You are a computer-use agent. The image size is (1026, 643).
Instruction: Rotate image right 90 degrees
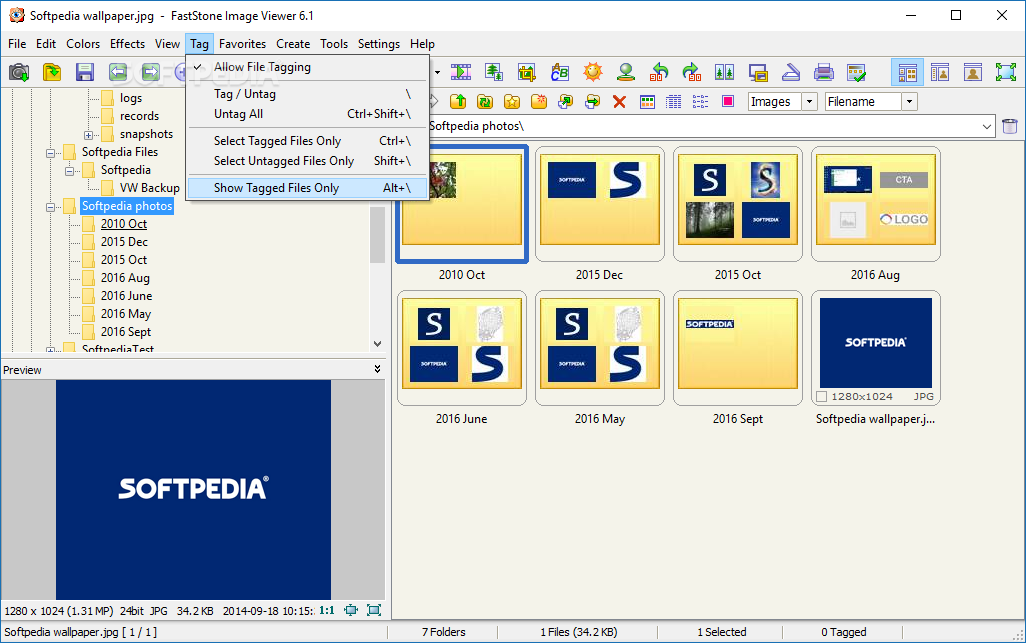tap(692, 72)
